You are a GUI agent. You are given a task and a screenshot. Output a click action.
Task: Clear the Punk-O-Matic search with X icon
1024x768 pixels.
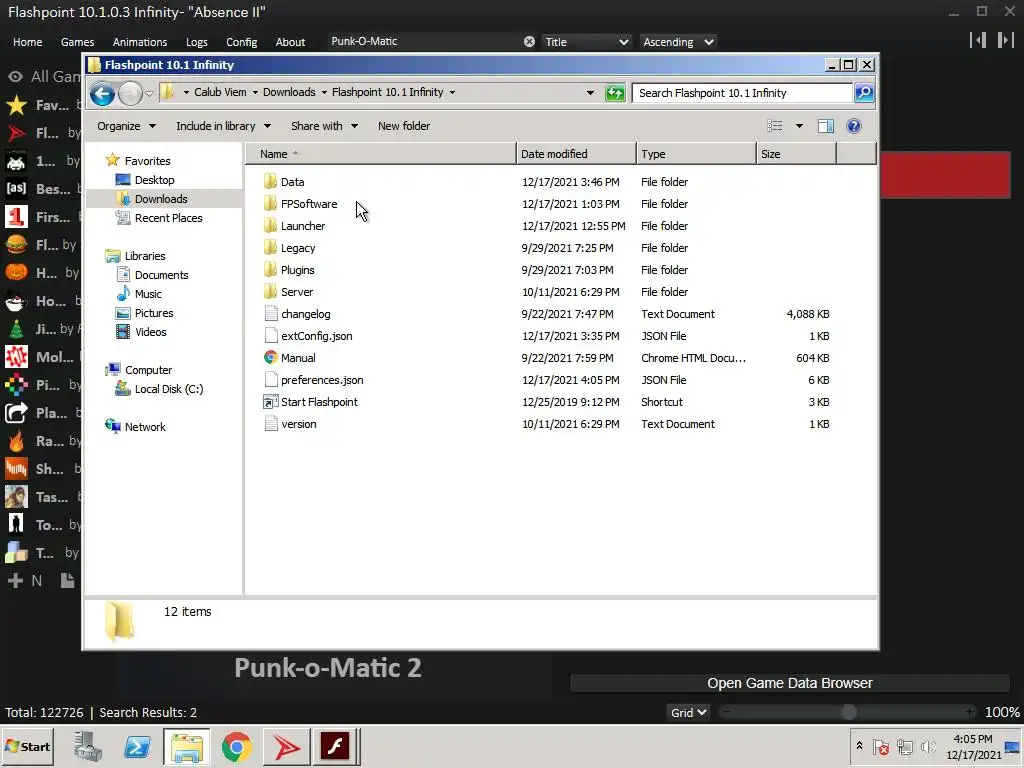click(529, 42)
